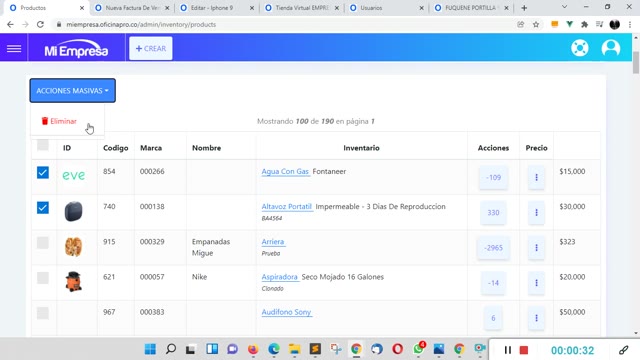640x360 pixels.
Task: Open WhatsApp from the taskbar
Action: click(419, 348)
